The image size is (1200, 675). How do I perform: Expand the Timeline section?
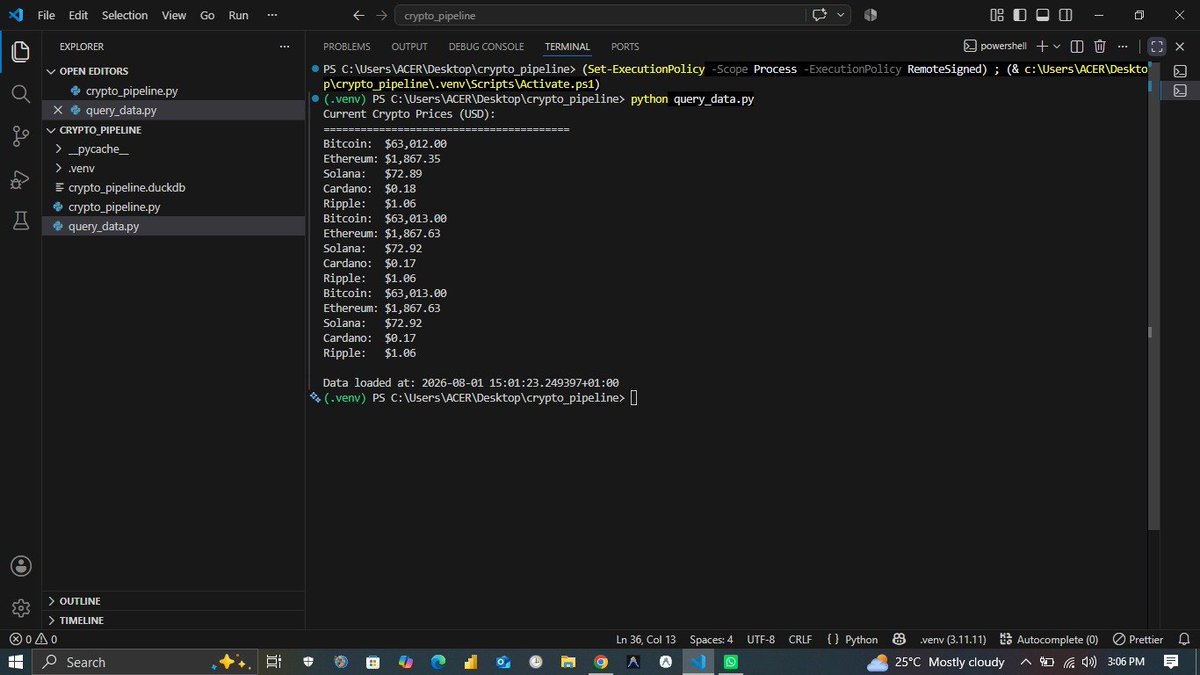coord(173,620)
